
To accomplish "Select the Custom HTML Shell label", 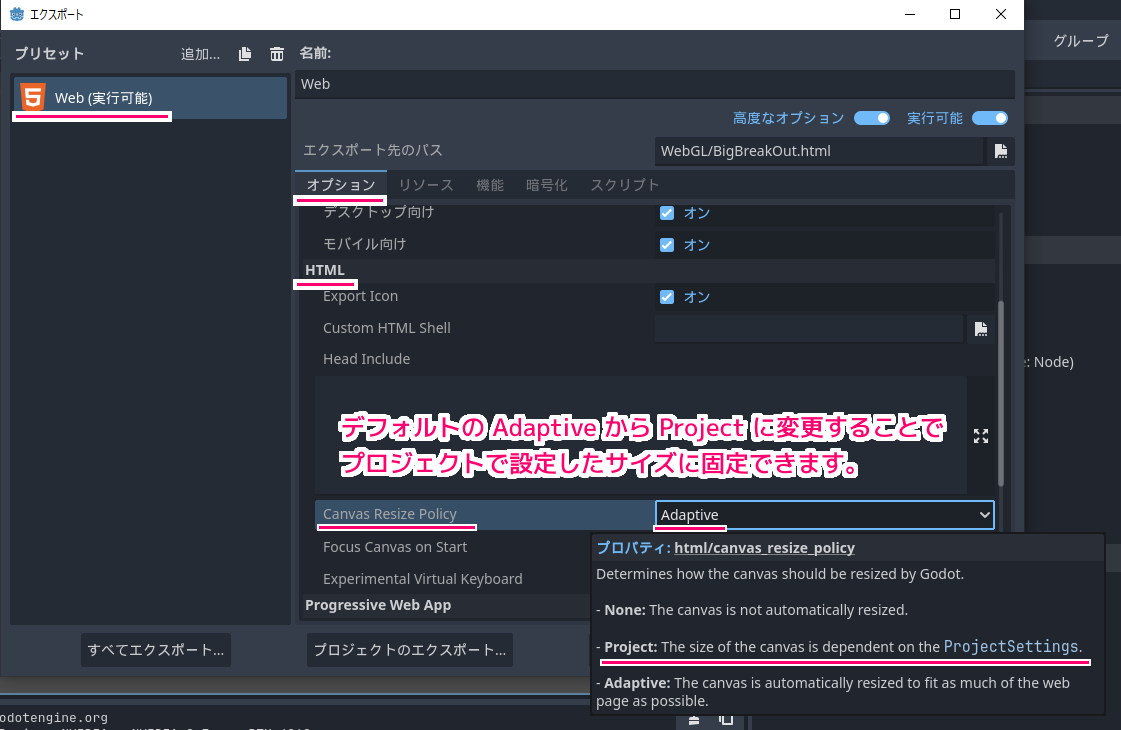I will click(387, 328).
